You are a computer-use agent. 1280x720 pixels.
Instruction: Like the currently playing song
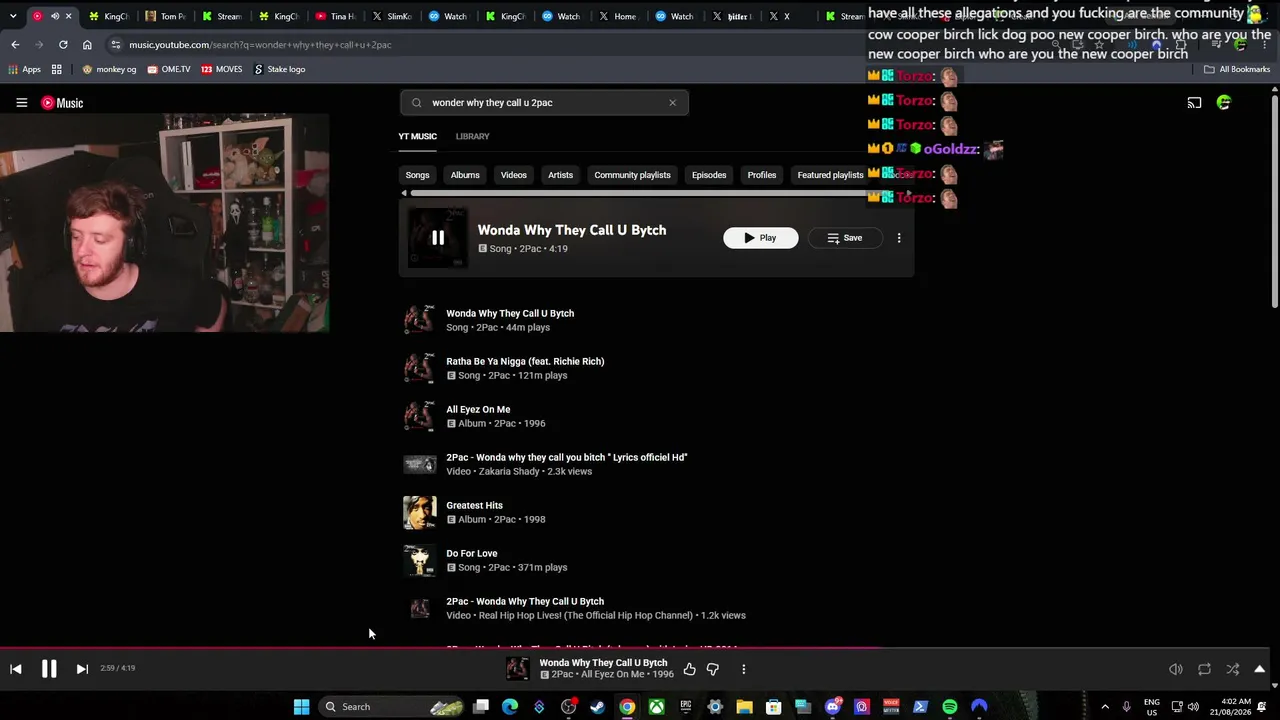(x=689, y=669)
